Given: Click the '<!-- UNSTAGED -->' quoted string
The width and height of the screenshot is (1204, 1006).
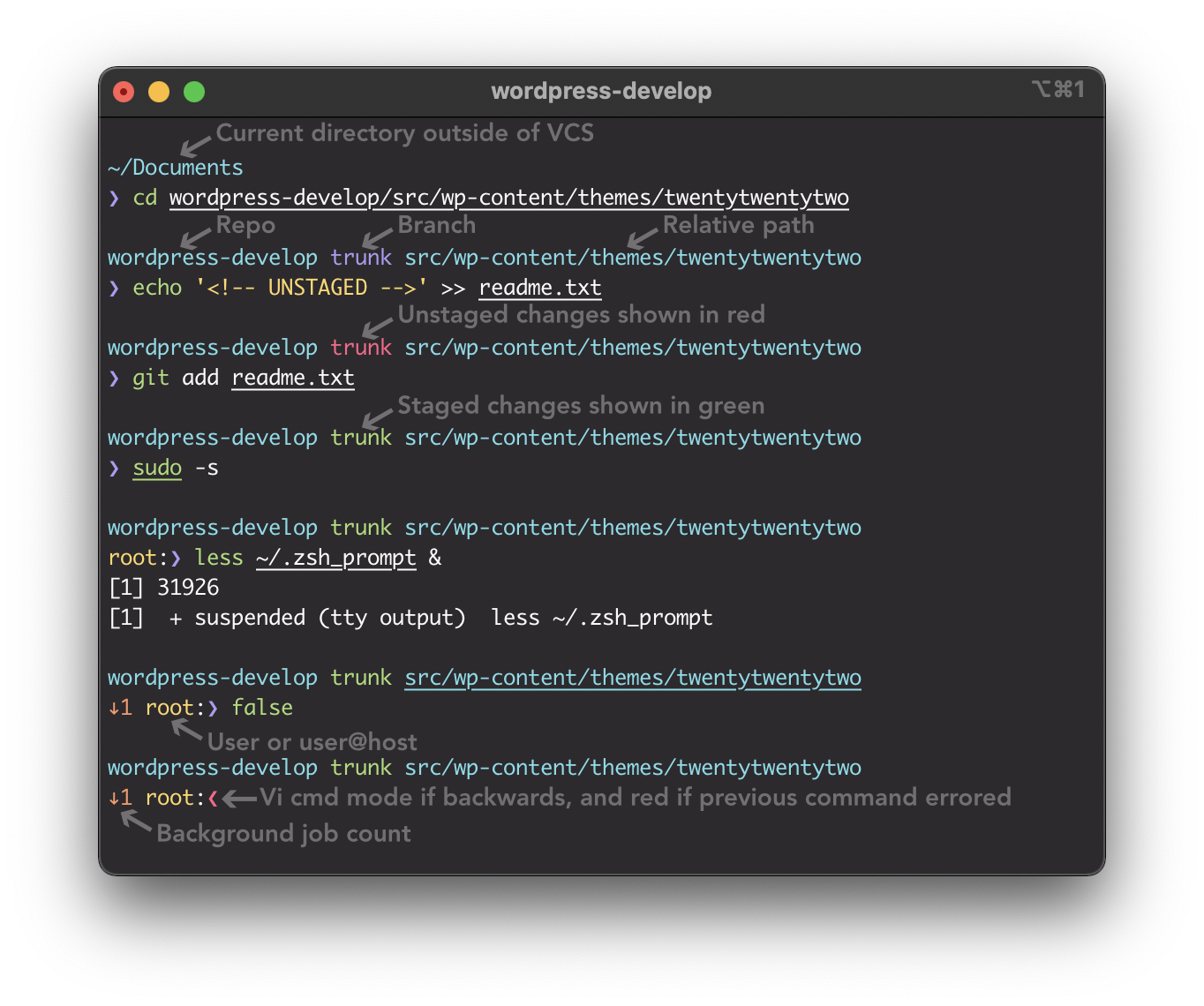Looking at the screenshot, I should [312, 288].
